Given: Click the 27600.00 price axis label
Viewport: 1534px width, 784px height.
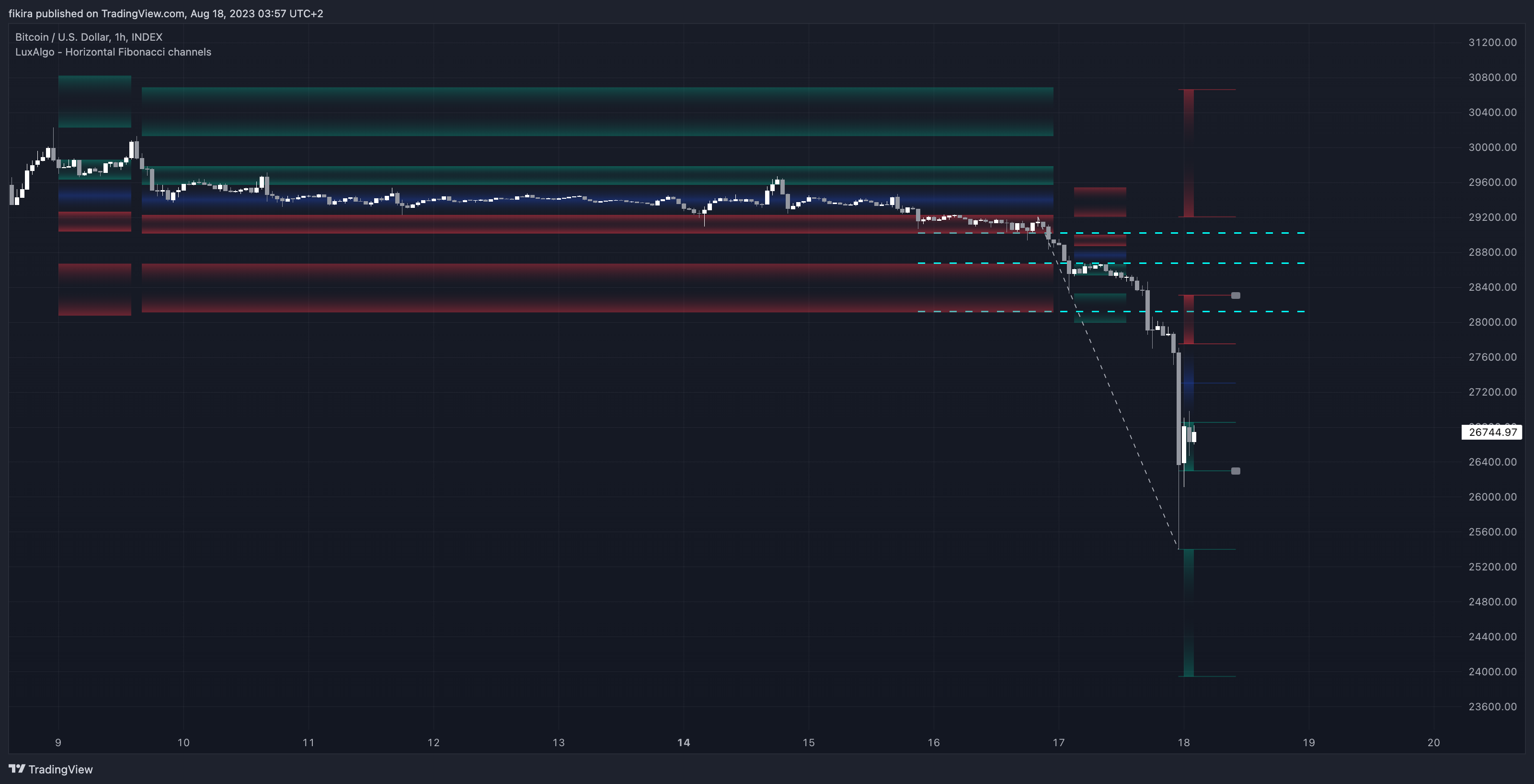Looking at the screenshot, I should tap(1492, 357).
